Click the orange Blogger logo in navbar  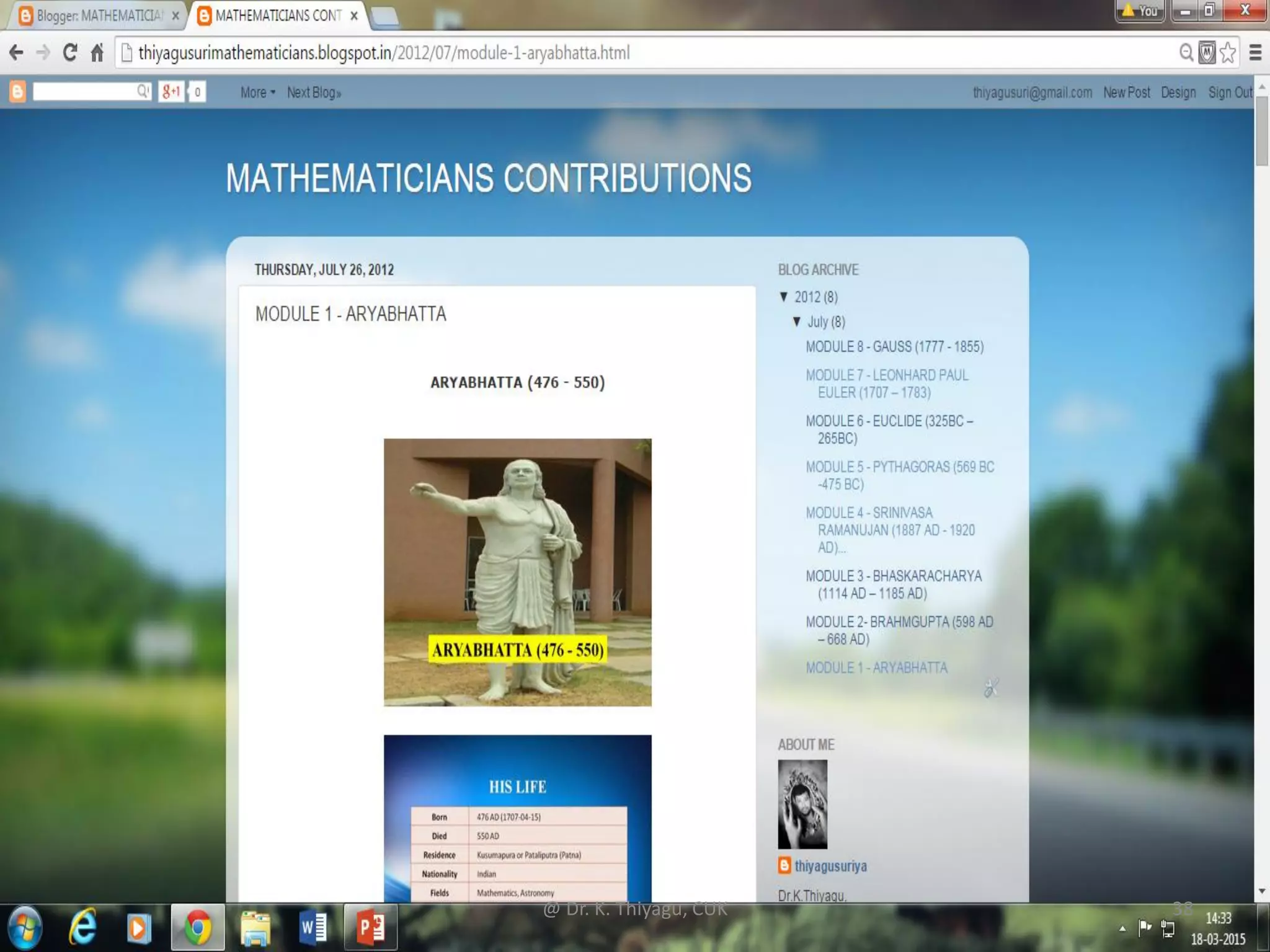pos(17,92)
